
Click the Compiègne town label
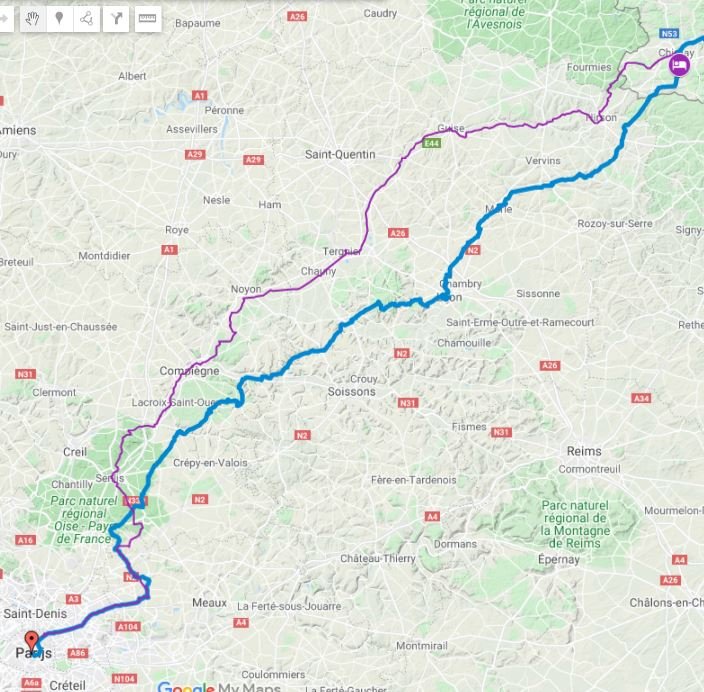189,371
